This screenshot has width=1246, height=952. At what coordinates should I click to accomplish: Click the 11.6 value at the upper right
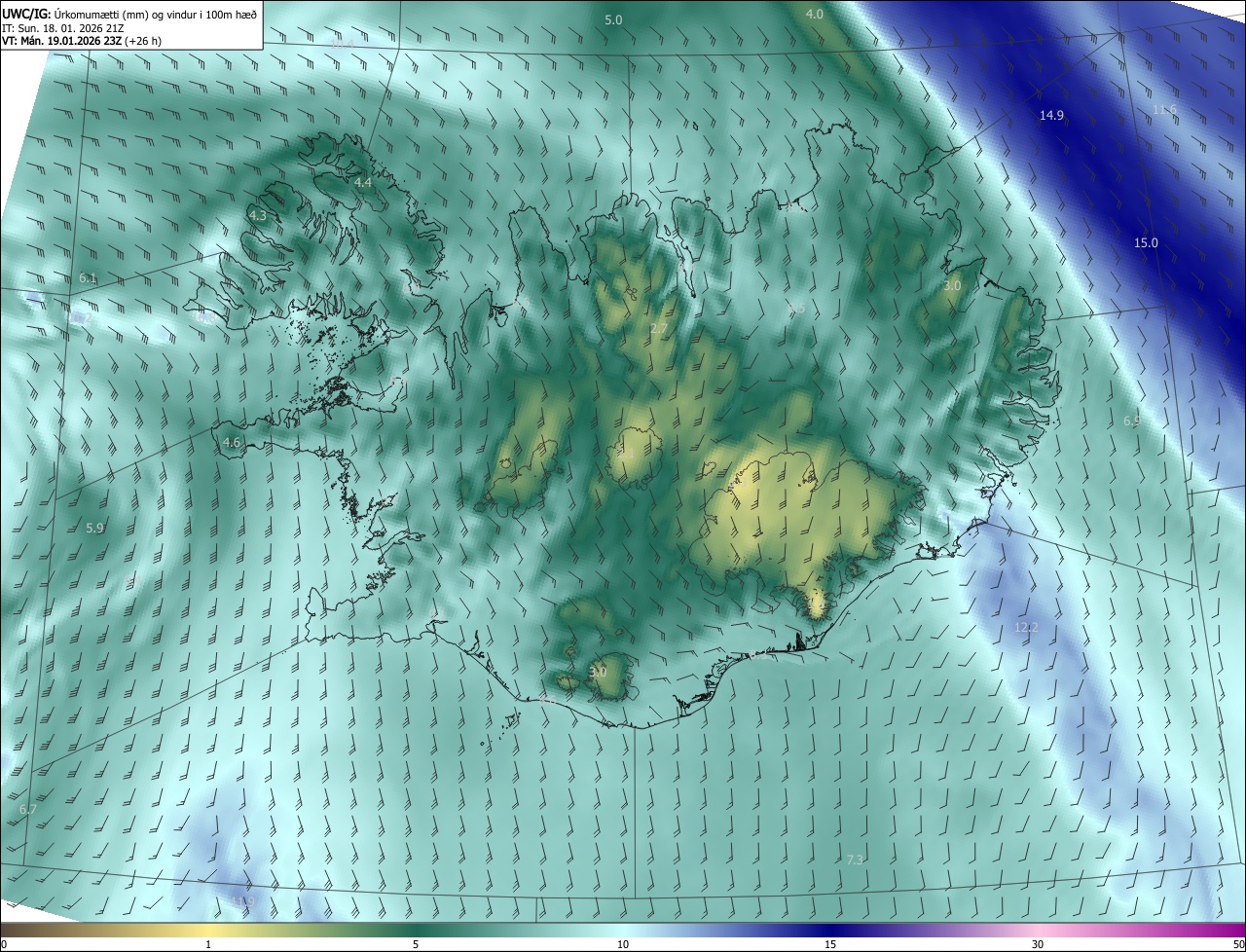[x=1164, y=110]
